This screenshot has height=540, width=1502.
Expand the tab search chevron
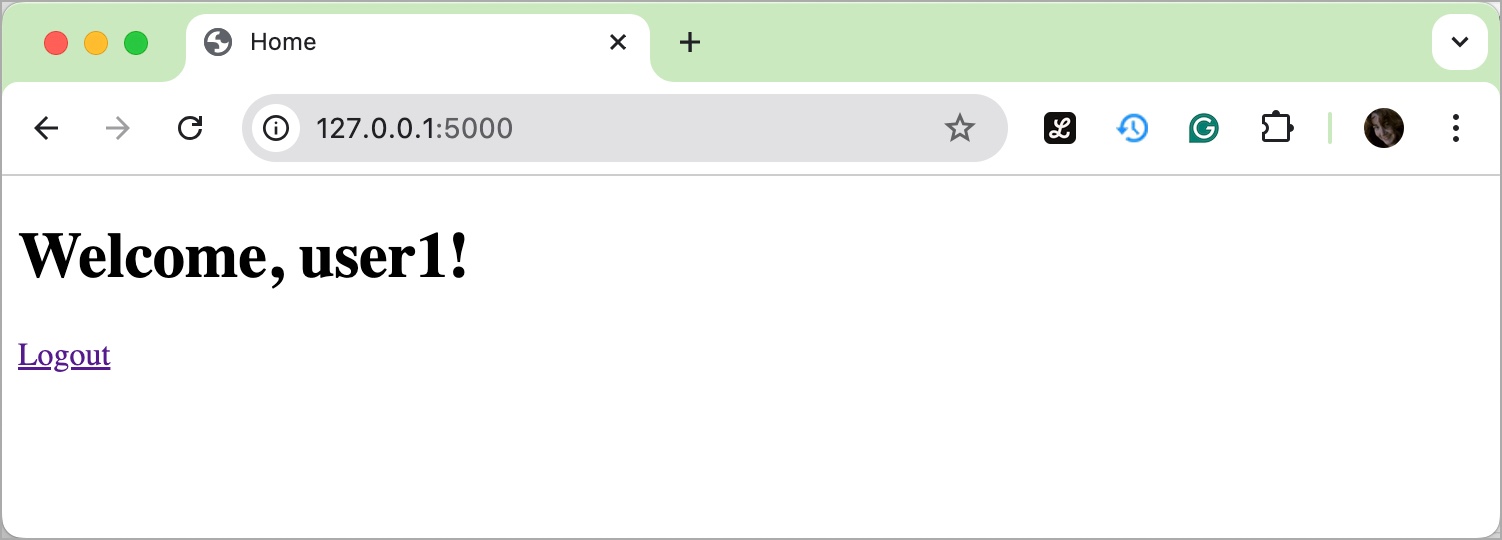point(1460,42)
